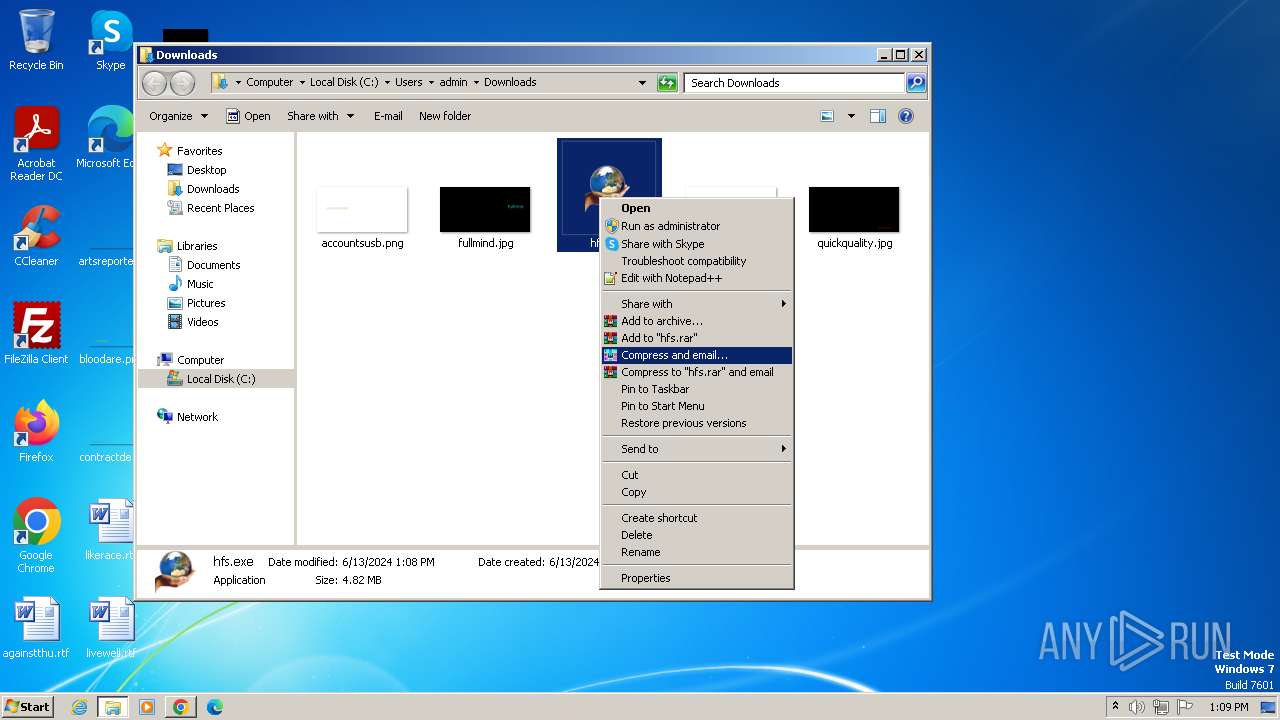Image resolution: width=1280 pixels, height=720 pixels.
Task: Choose Add to "hfs.rar" in context menu
Action: (696, 338)
